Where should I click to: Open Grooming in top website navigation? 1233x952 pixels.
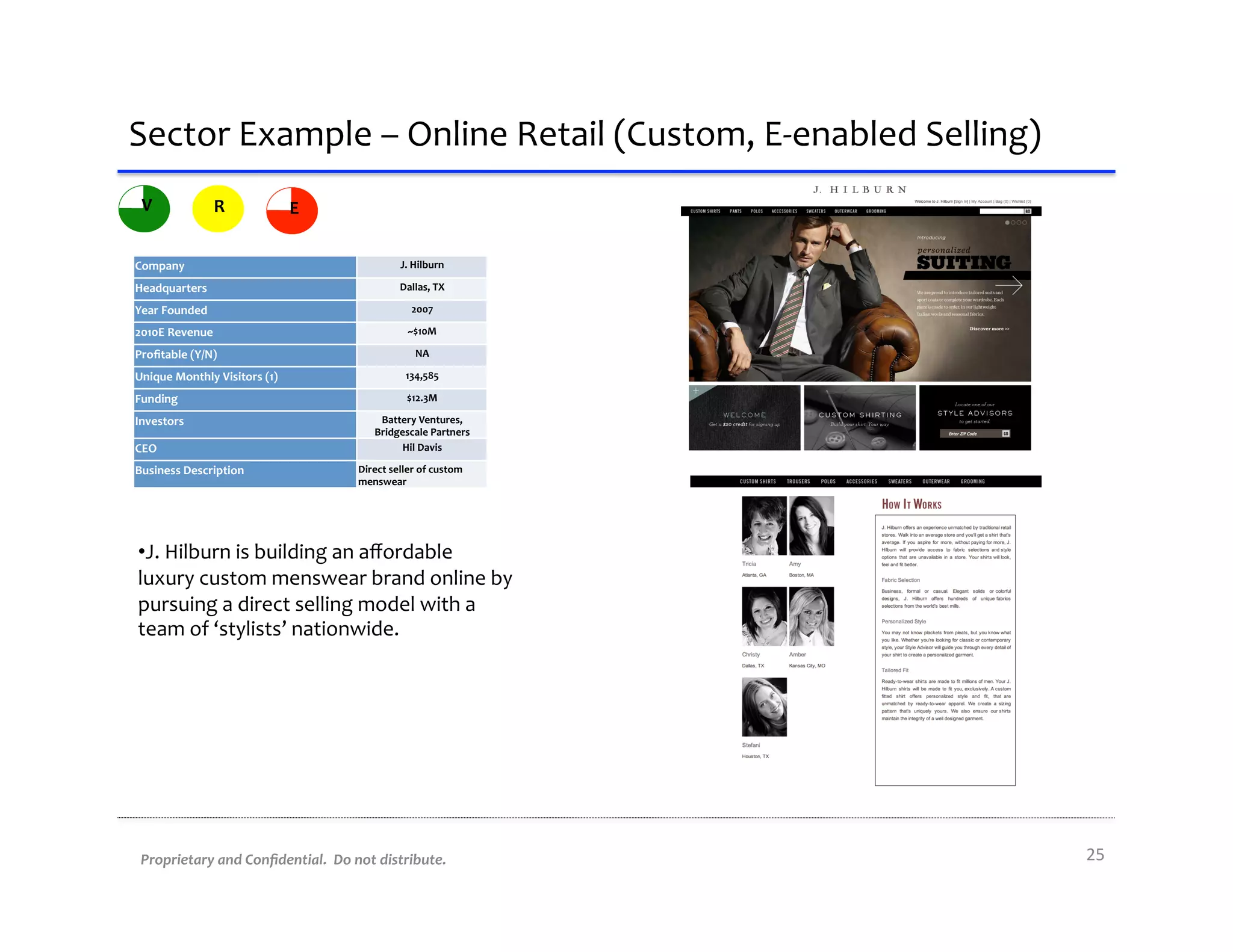click(x=876, y=211)
